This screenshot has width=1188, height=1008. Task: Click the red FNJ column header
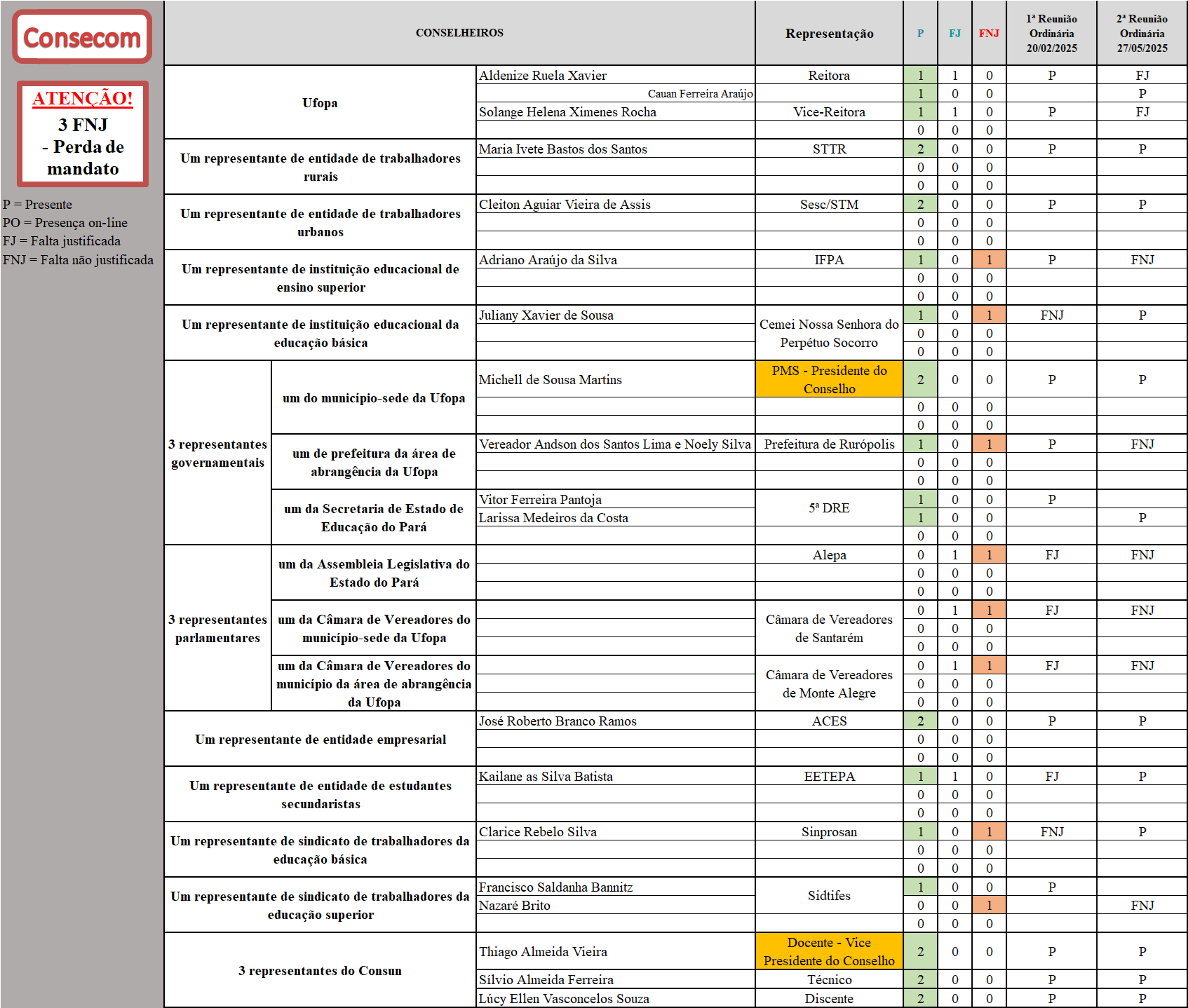(988, 32)
